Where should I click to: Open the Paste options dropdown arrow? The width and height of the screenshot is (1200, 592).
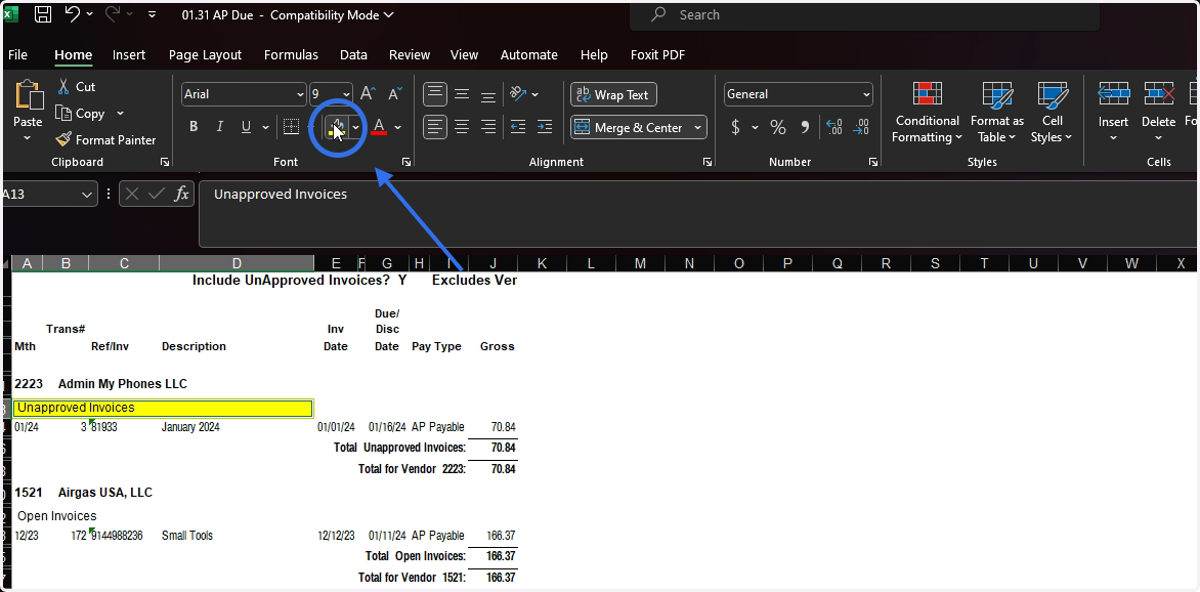tap(28, 138)
